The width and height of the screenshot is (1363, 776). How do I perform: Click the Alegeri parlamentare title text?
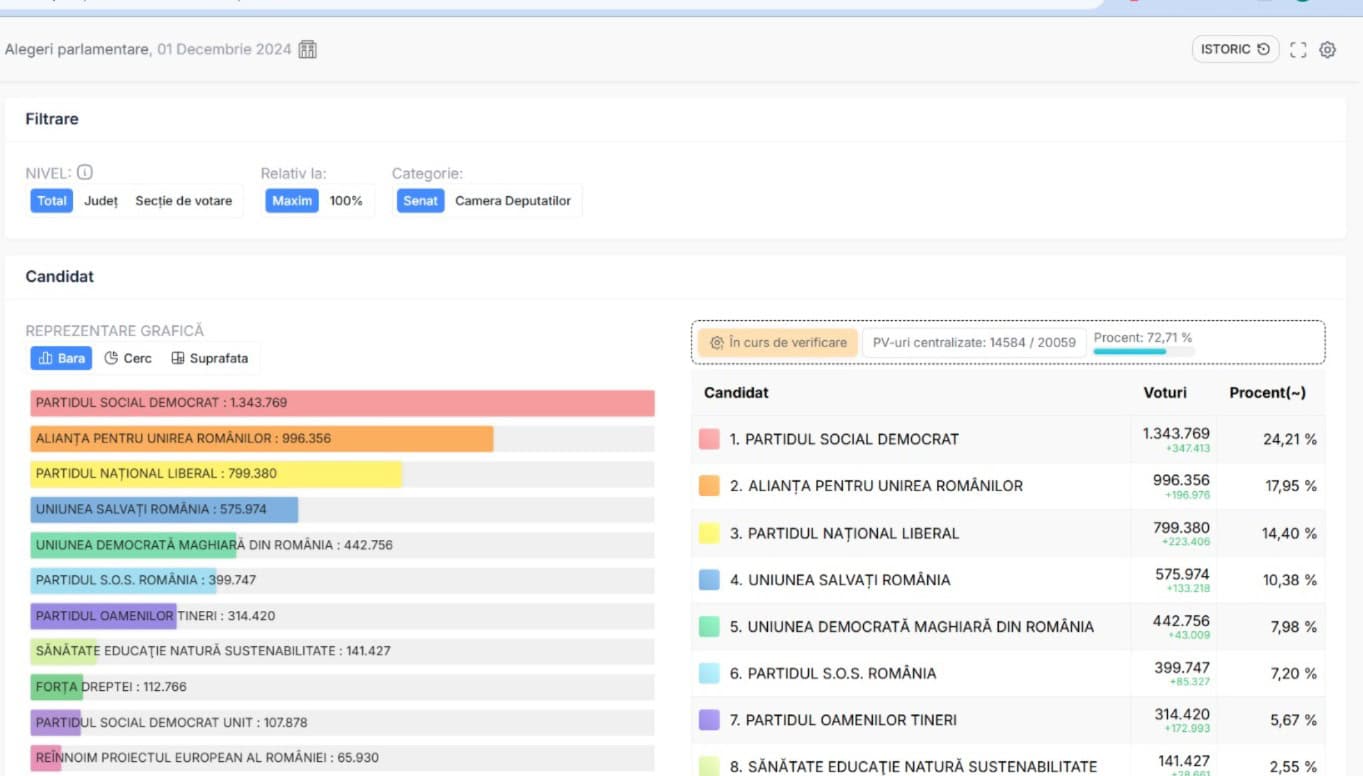tap(78, 49)
